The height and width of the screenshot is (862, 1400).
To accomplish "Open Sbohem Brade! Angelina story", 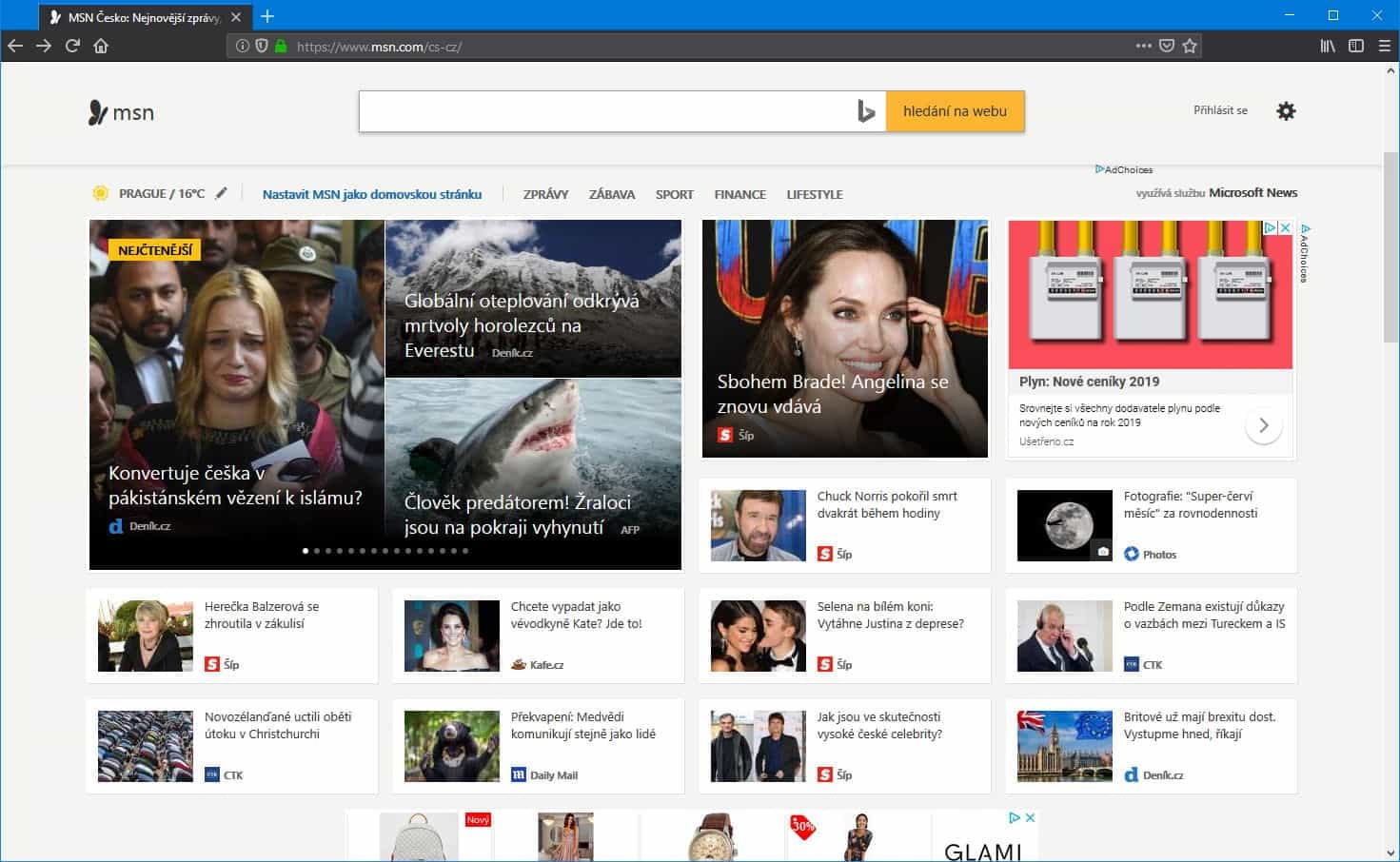I will coord(845,340).
